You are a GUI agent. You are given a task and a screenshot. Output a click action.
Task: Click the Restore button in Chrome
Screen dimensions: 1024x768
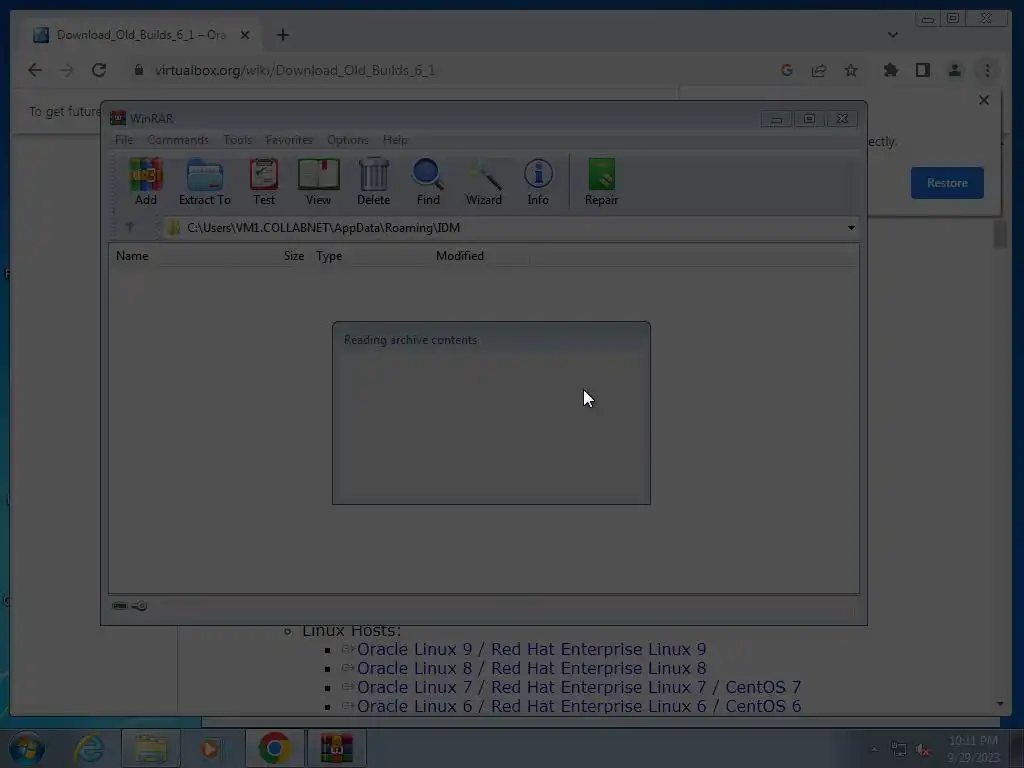pyautogui.click(x=947, y=183)
